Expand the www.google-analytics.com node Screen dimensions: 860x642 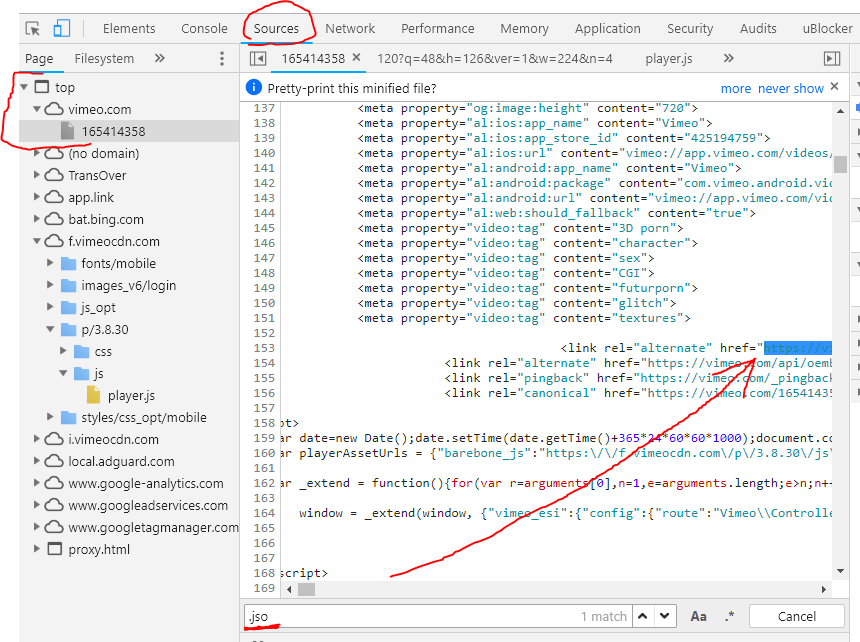tap(37, 482)
